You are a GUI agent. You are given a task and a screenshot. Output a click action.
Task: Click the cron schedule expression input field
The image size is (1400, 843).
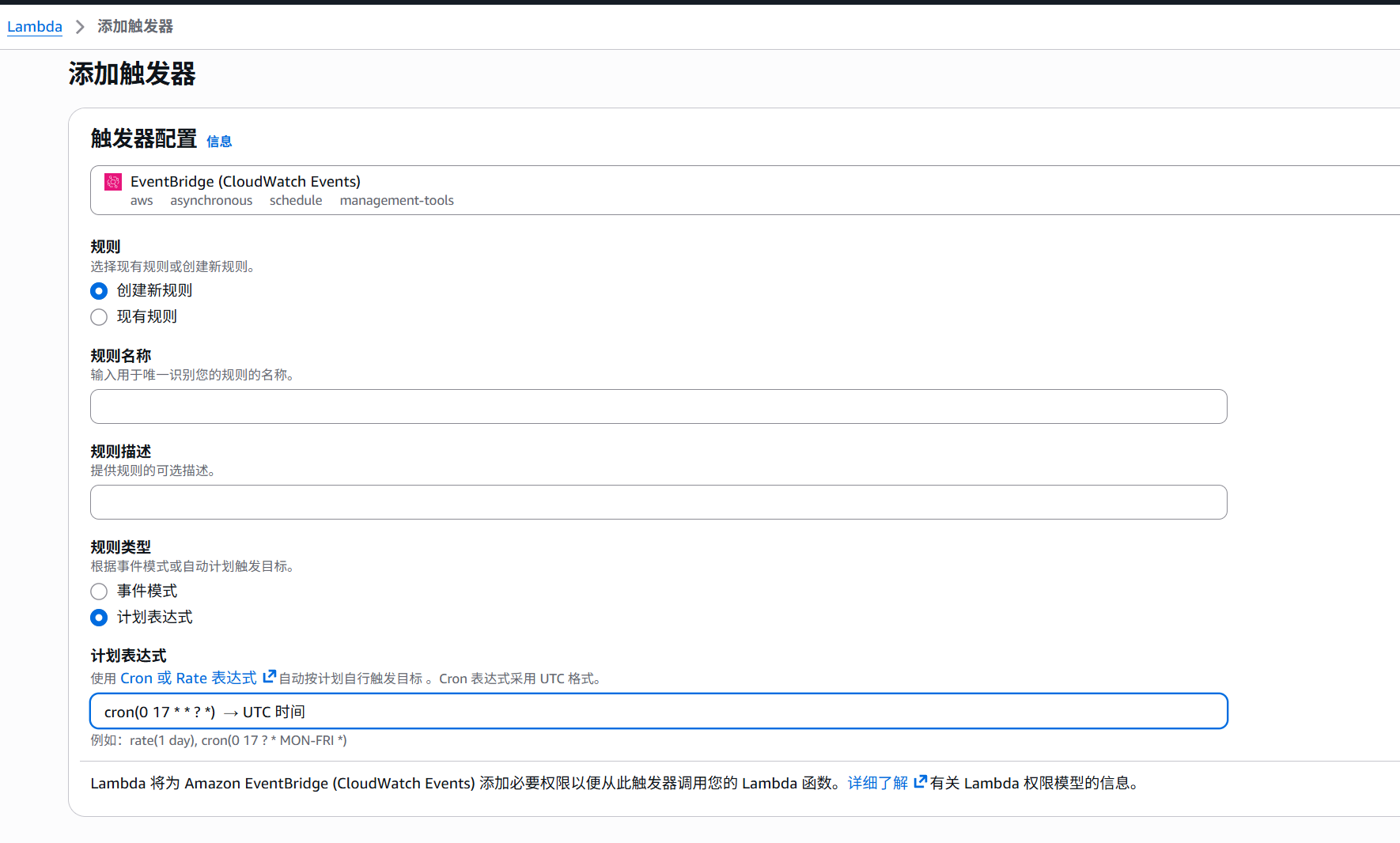point(659,711)
